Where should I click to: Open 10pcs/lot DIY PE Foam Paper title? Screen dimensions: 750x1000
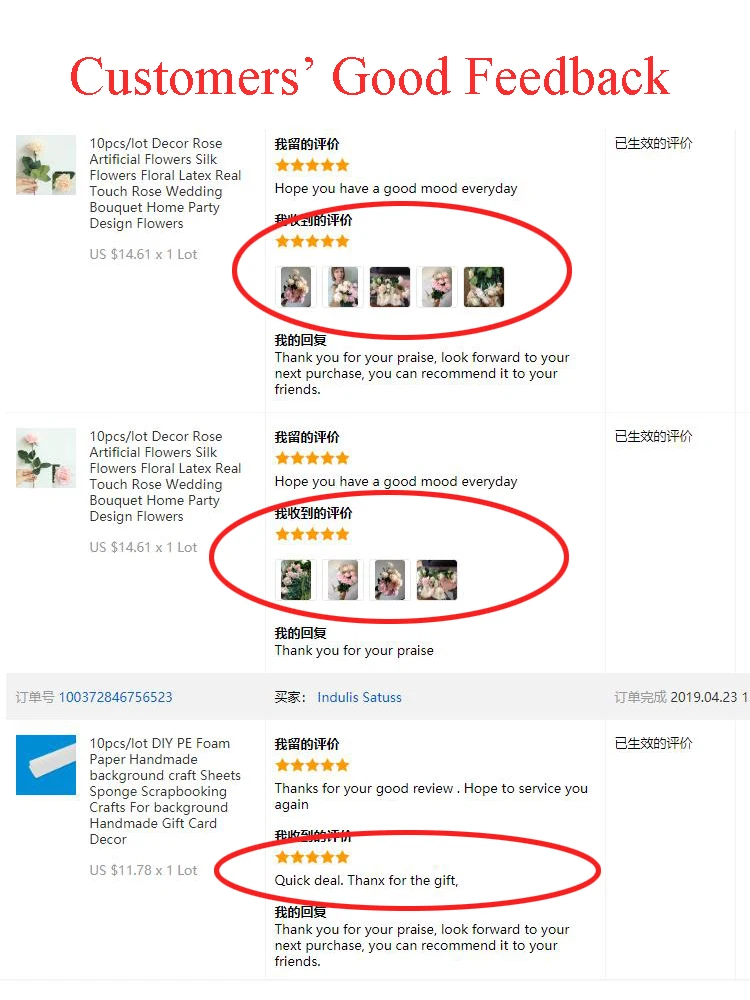pos(165,791)
